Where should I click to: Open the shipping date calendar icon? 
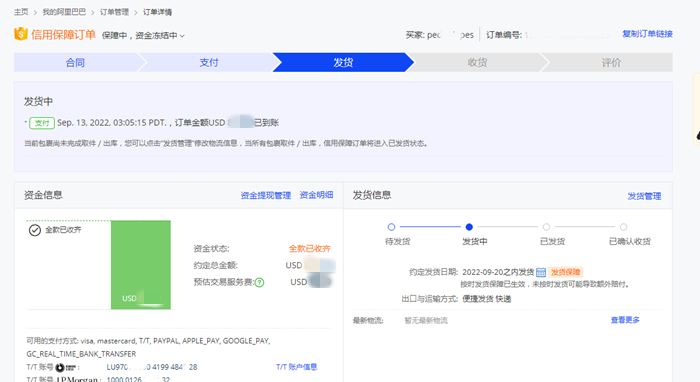[x=541, y=272]
